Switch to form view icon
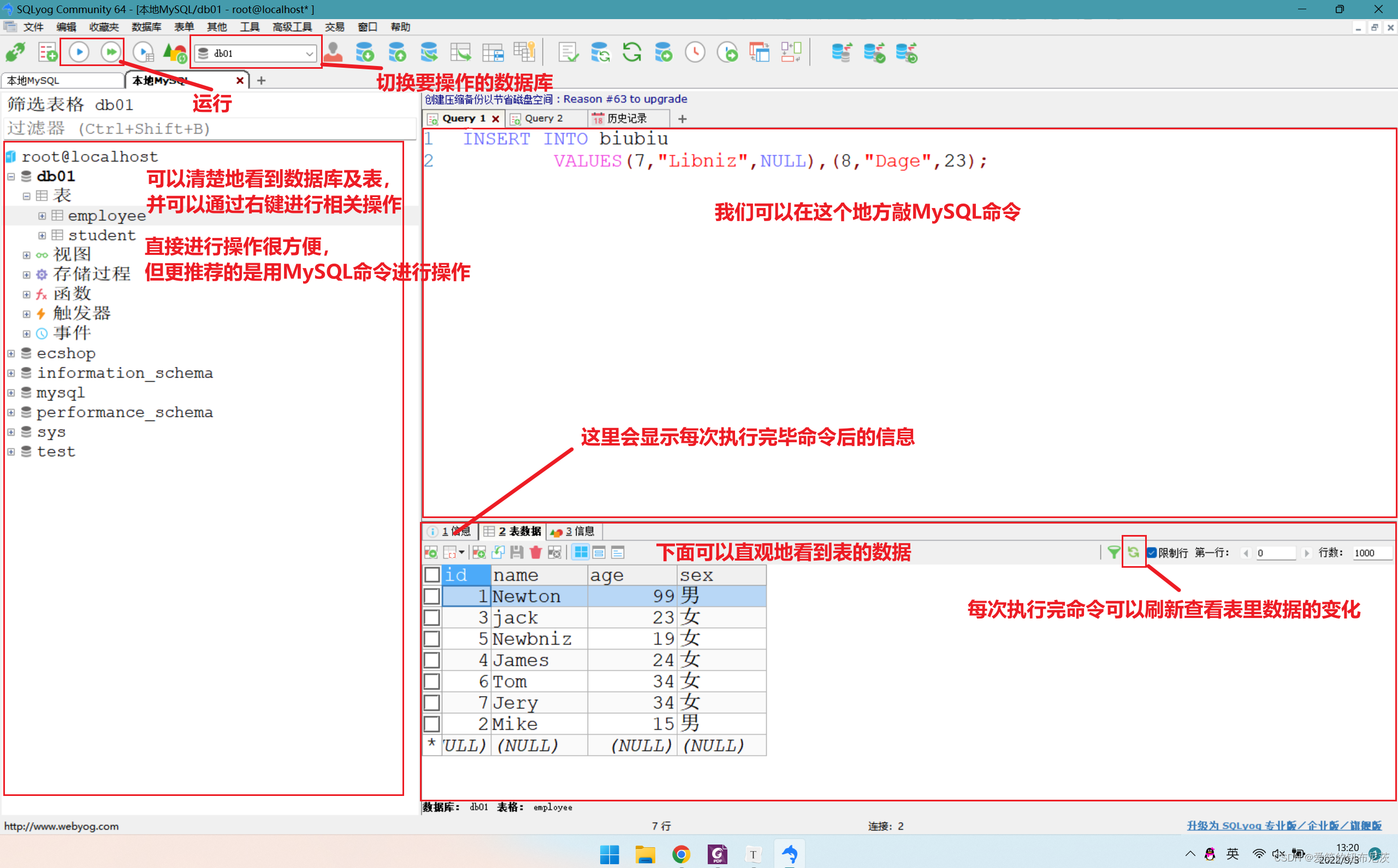The height and width of the screenshot is (868, 1398). [599, 553]
